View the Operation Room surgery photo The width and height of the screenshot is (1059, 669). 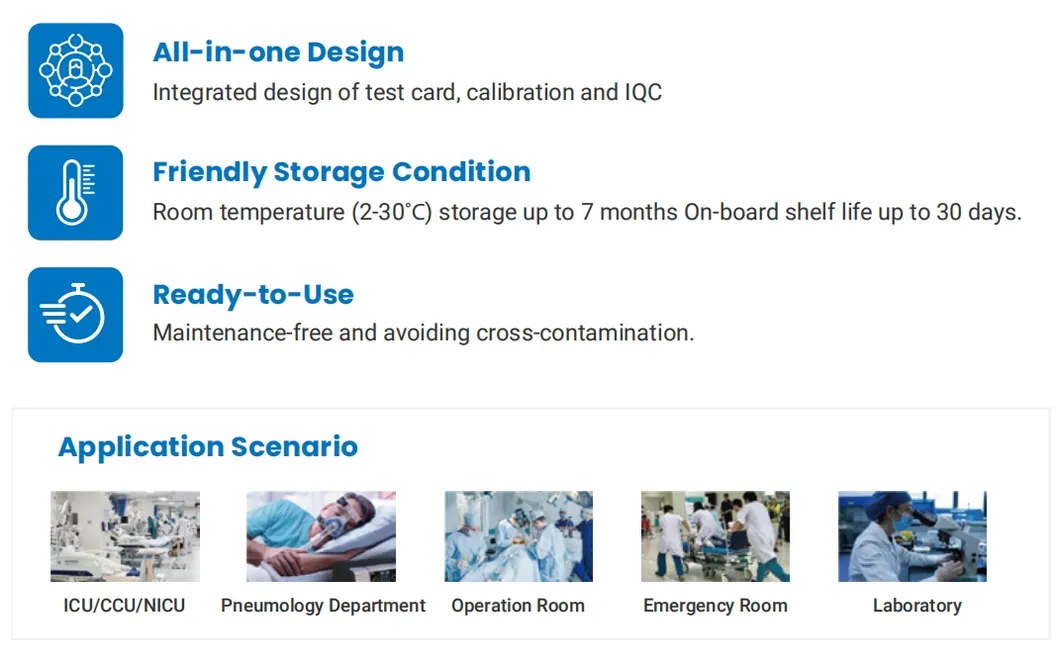pos(518,536)
